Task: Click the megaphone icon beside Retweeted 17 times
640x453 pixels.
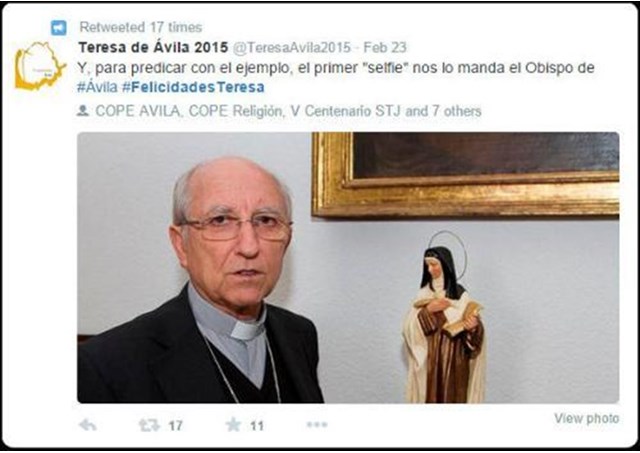Action: click(58, 28)
